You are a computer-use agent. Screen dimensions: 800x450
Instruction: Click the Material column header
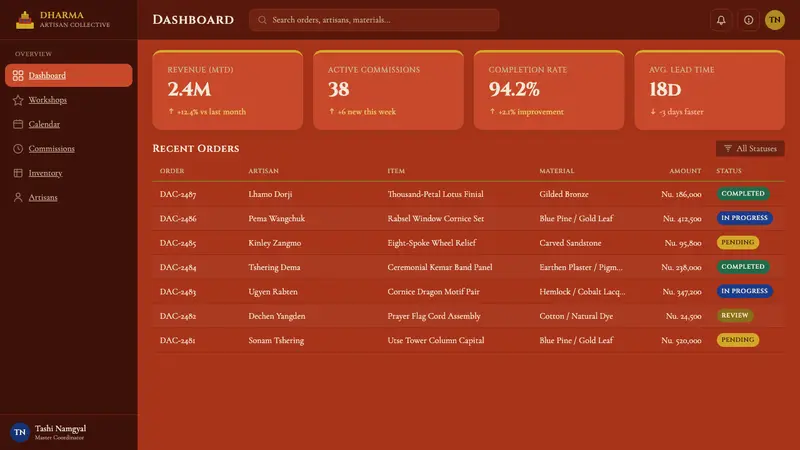tap(557, 171)
